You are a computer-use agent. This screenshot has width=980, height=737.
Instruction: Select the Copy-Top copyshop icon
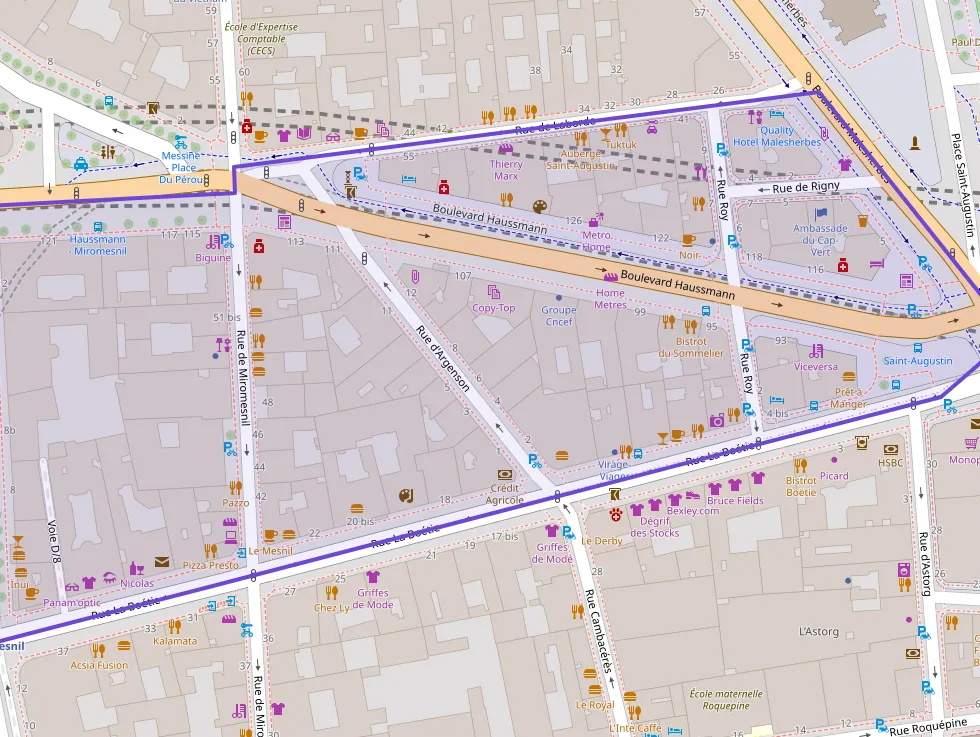(x=493, y=292)
